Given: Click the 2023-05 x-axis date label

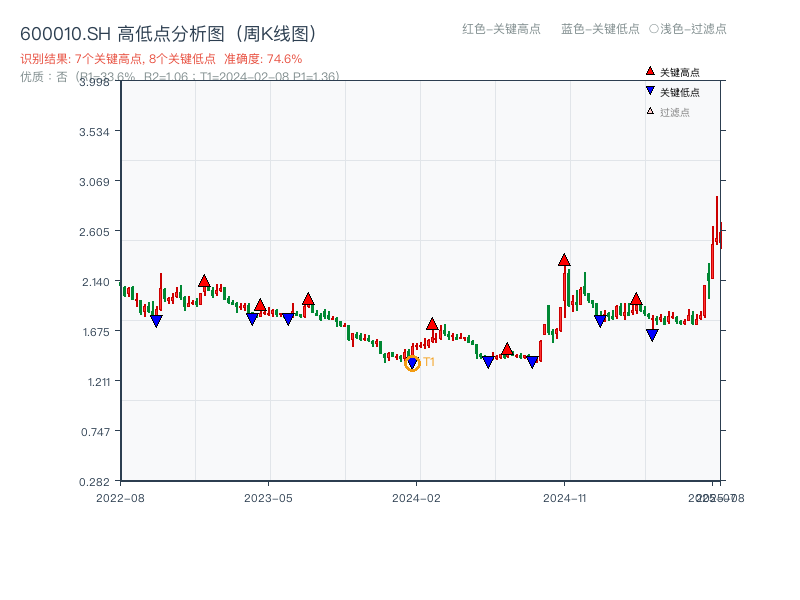Looking at the screenshot, I should 270,496.
